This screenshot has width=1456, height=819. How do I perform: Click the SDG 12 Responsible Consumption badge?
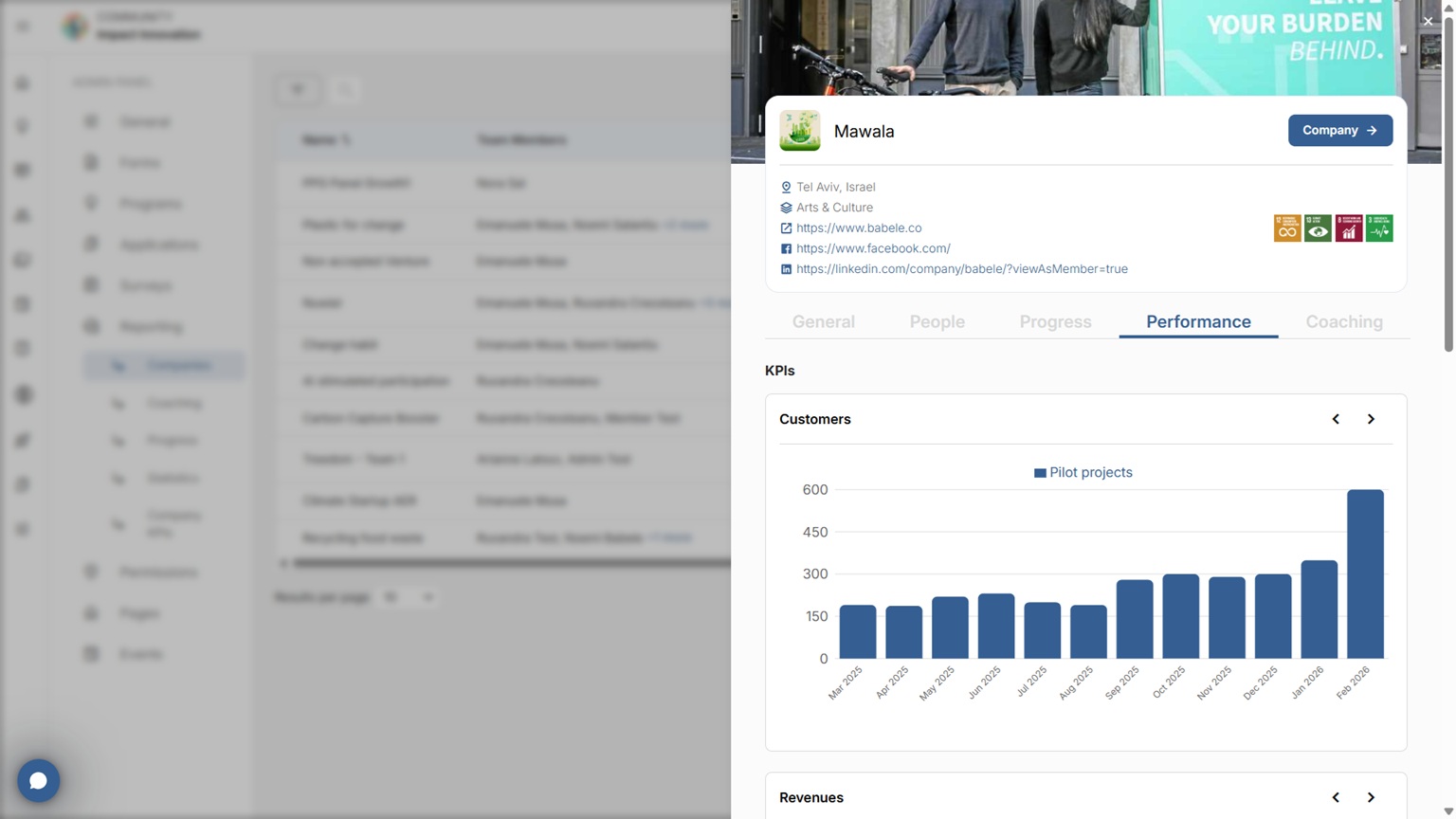(1287, 228)
